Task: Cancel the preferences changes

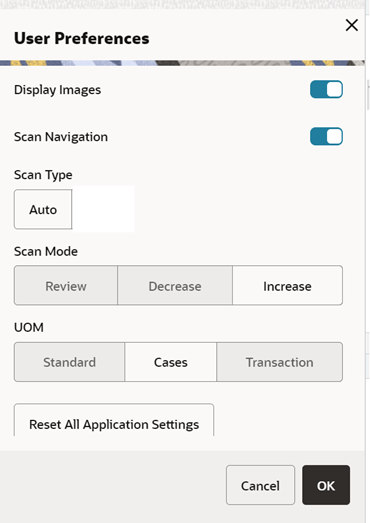Action: click(x=260, y=485)
